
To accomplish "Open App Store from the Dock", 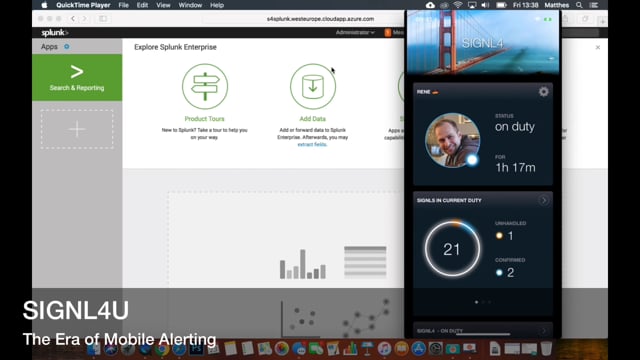I will [418, 349].
